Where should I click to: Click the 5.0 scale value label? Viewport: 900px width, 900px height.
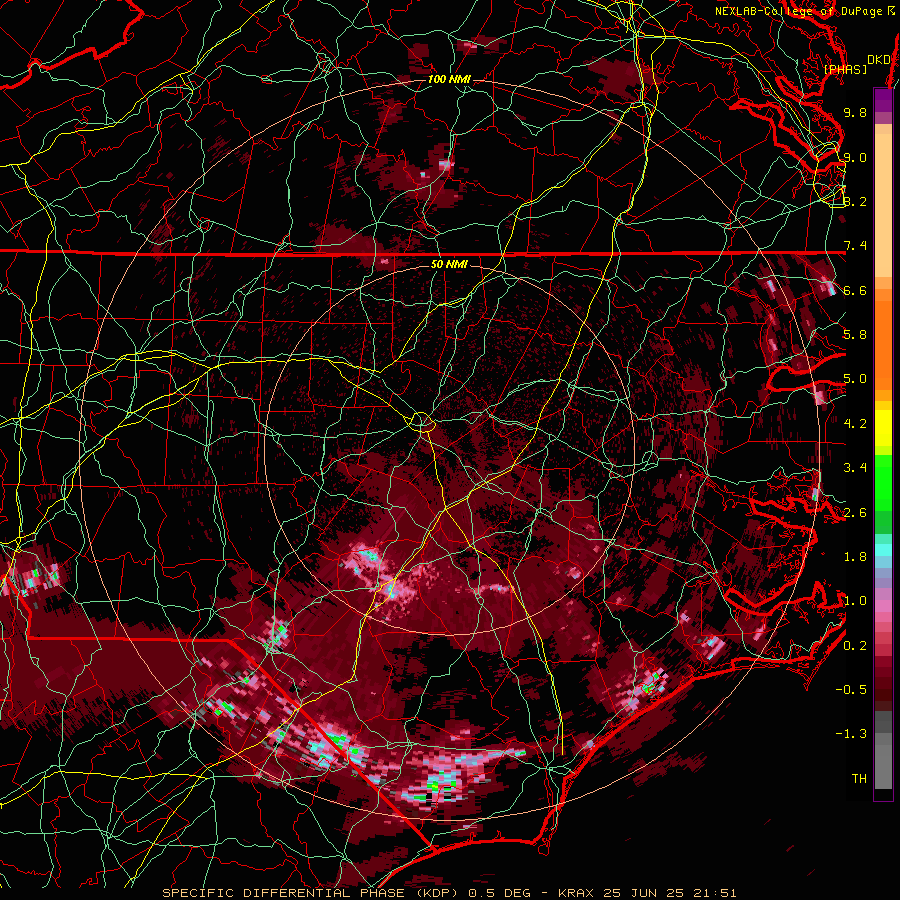coord(855,379)
